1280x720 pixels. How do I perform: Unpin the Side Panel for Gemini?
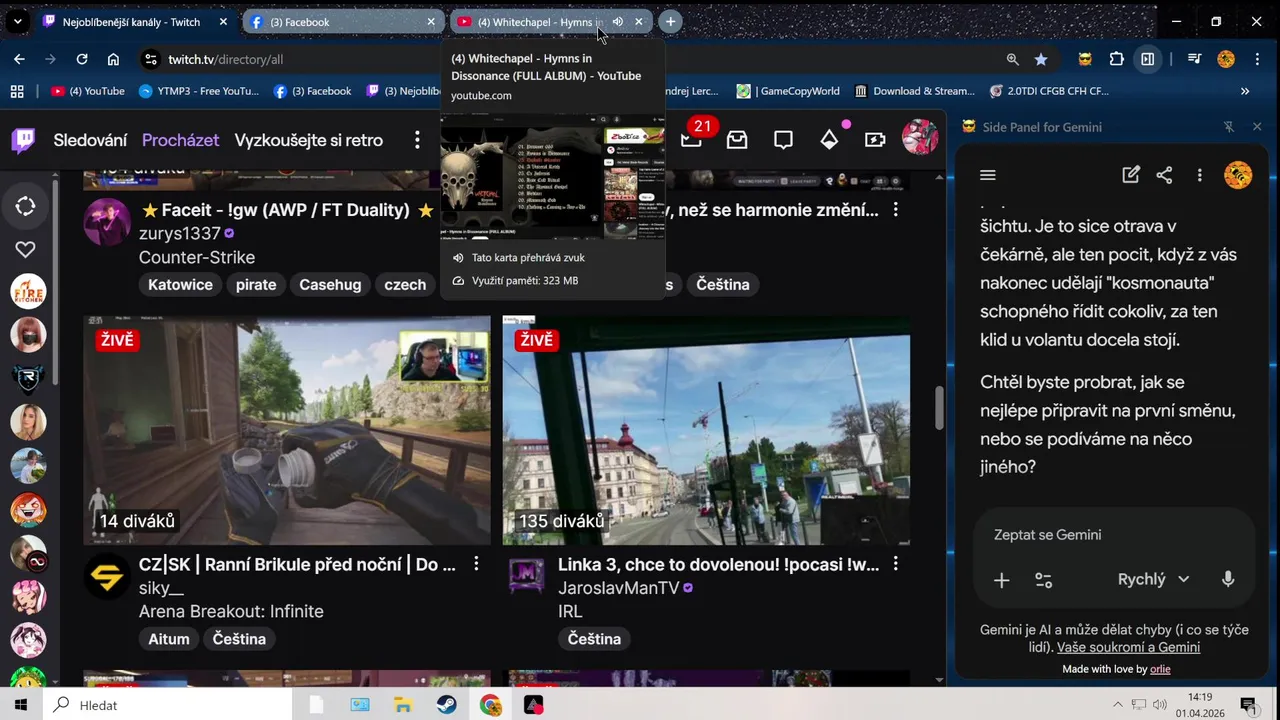(1229, 127)
